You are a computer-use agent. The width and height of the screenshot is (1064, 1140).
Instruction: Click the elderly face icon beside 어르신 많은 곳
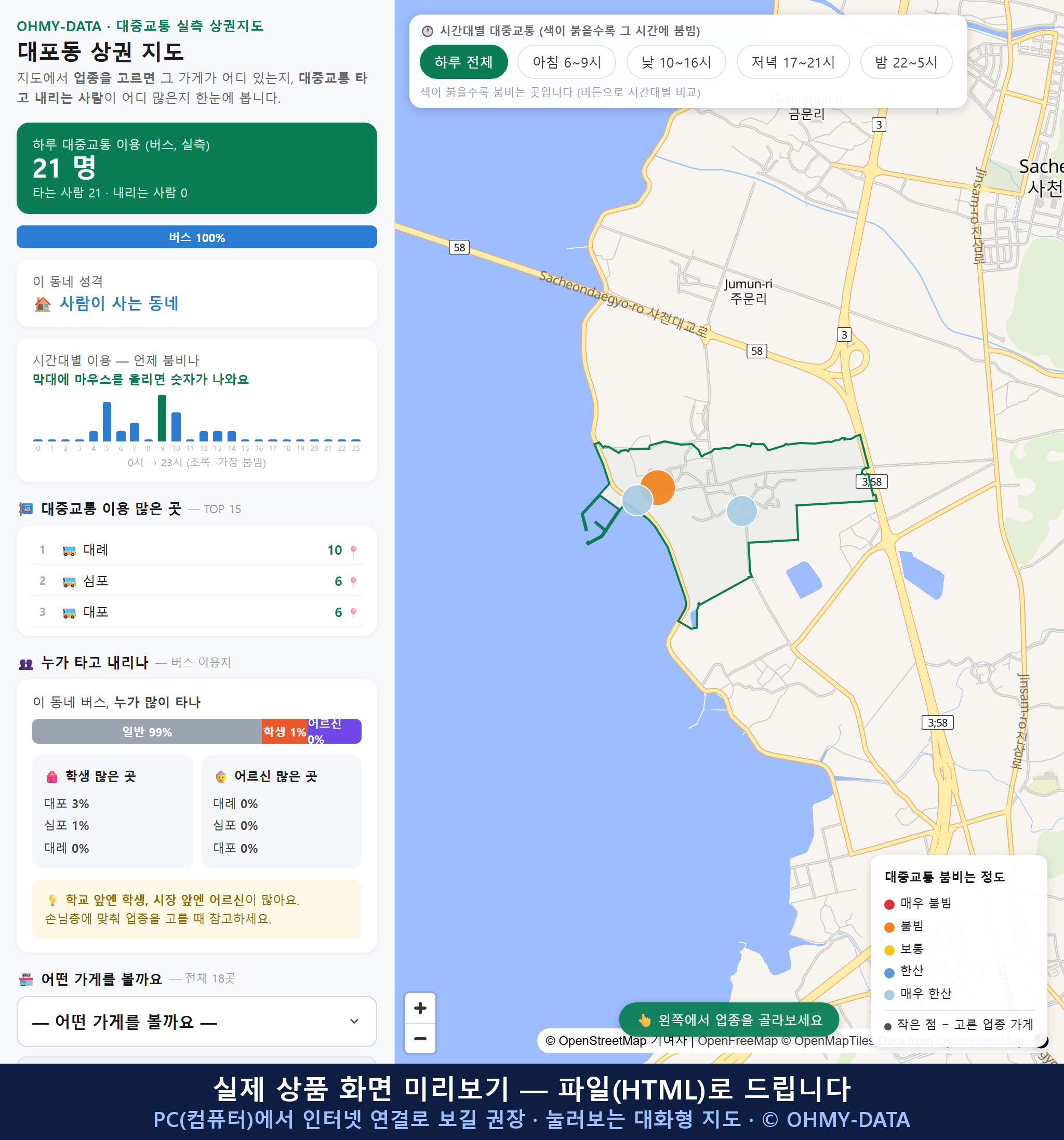221,776
